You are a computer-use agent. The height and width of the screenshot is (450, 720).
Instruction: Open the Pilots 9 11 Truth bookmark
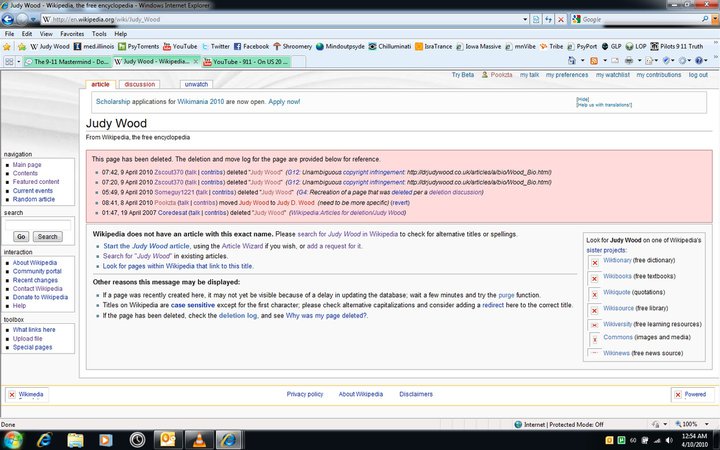[677, 46]
